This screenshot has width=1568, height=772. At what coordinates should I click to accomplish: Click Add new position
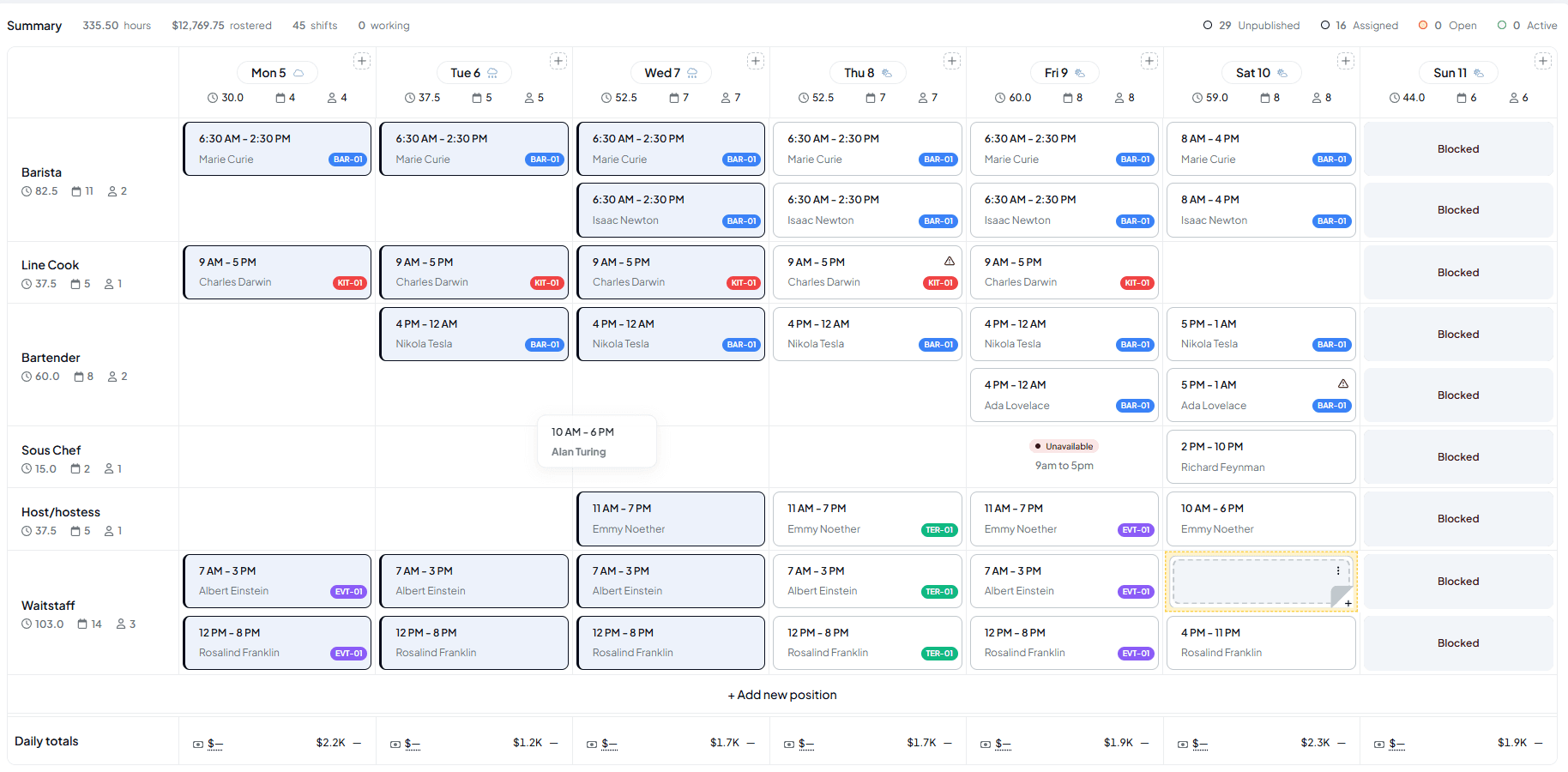pyautogui.click(x=782, y=695)
